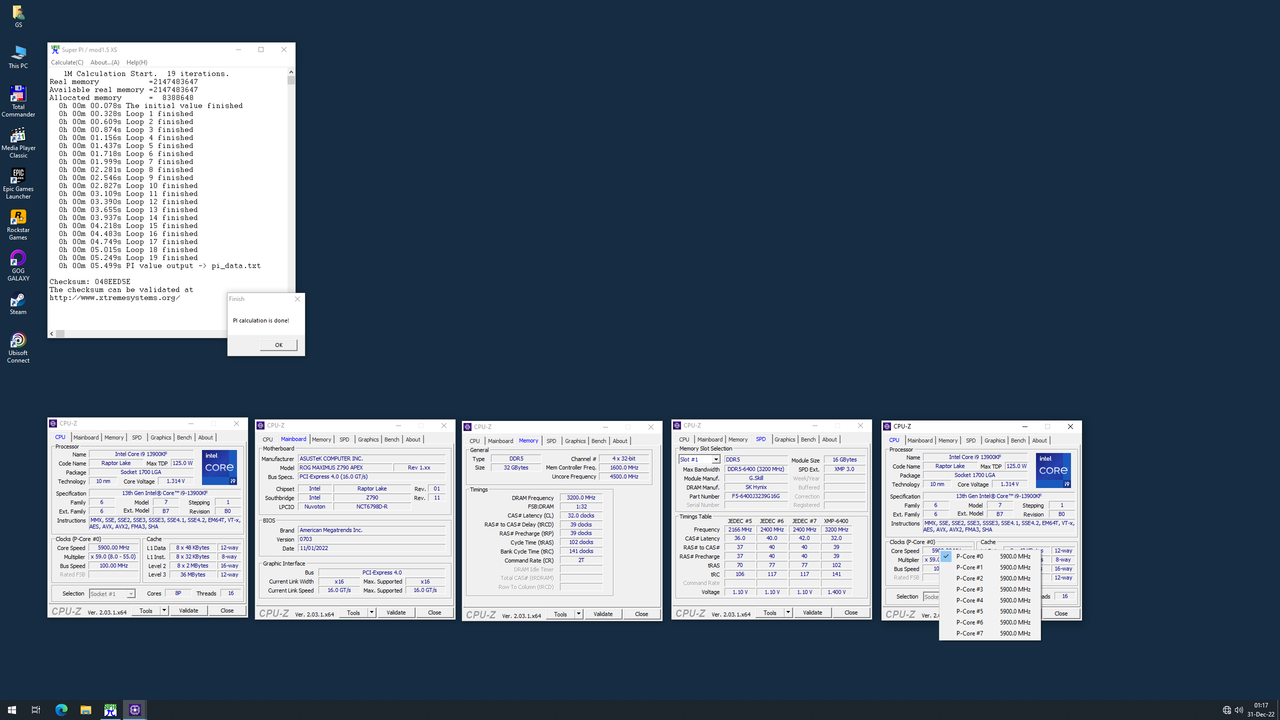The image size is (1280, 720).
Task: Click the CPU-Z title bar icon of the Mainboard window
Action: [x=262, y=426]
